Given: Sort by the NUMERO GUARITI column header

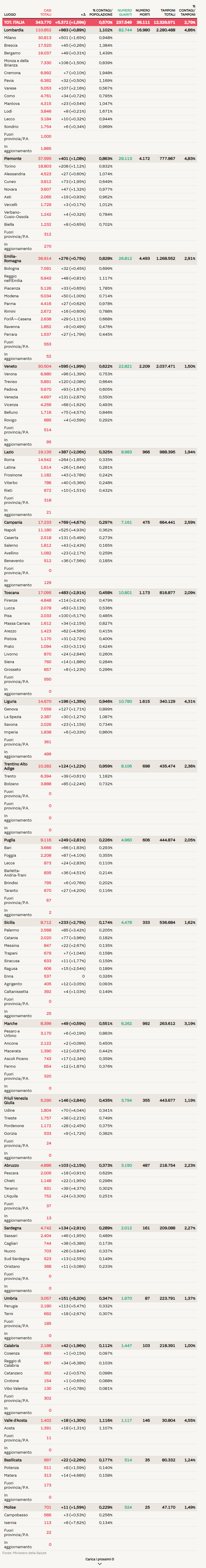Looking at the screenshot, I should [125, 12].
